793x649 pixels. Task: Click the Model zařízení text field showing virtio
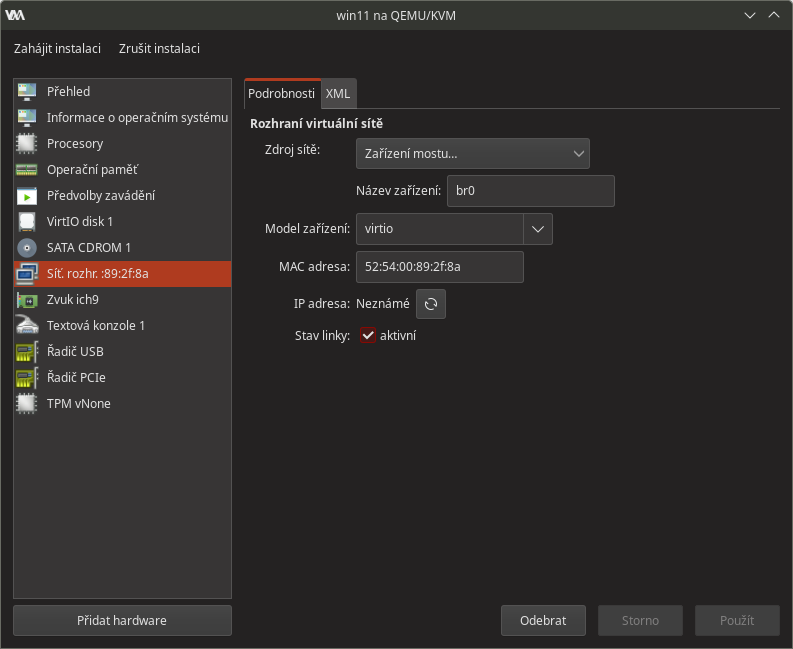coord(440,229)
